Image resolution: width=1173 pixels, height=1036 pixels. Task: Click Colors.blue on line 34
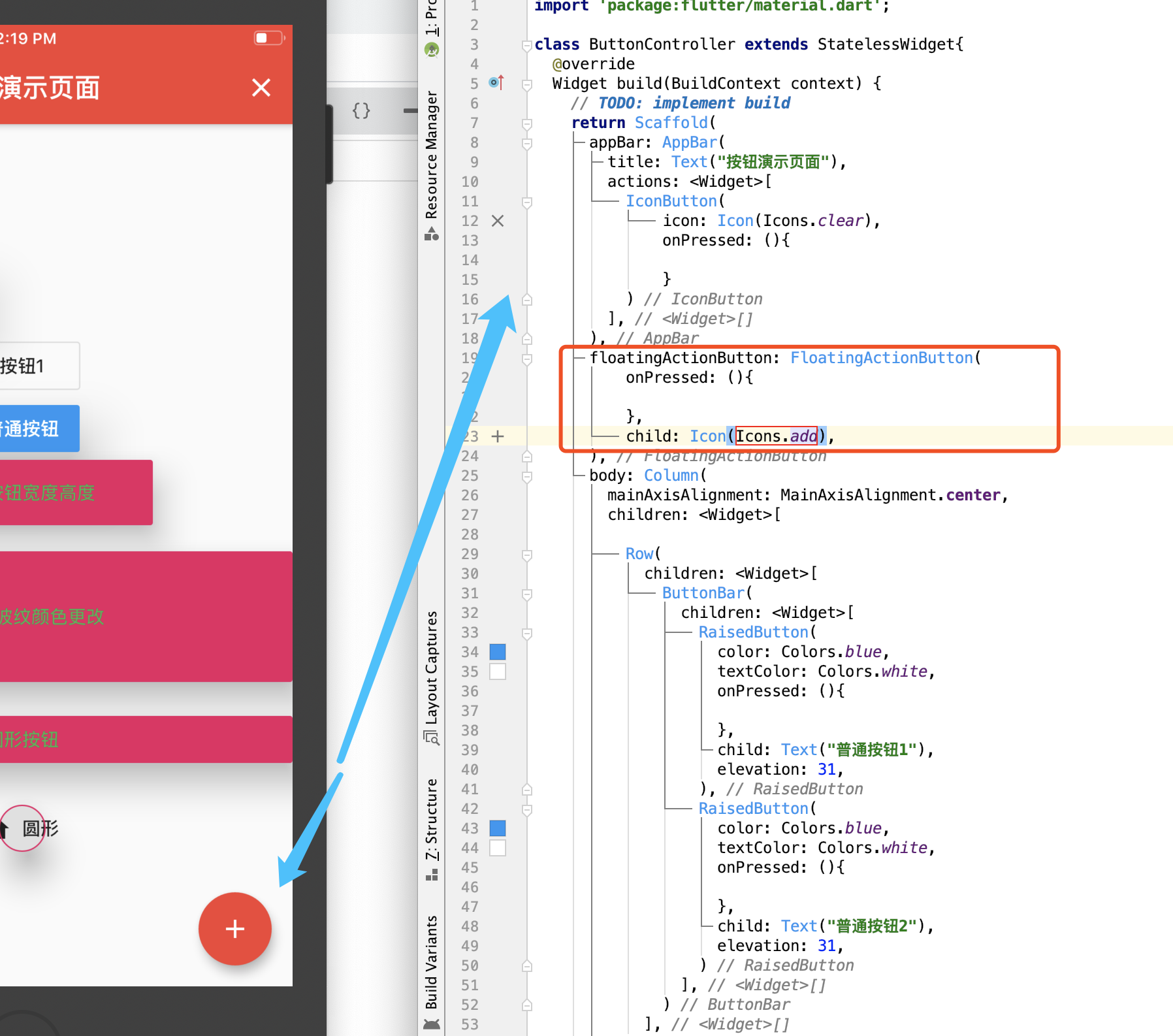(831, 652)
